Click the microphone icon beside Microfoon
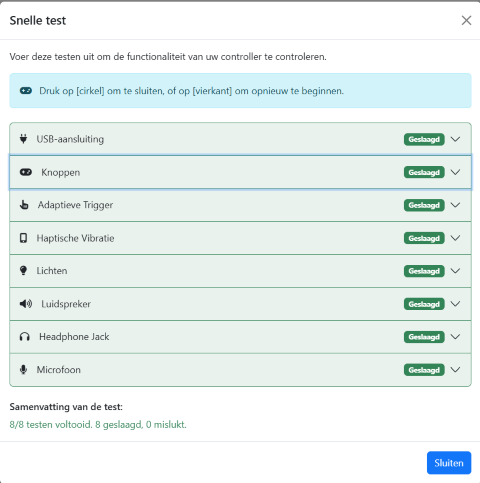The image size is (480, 483). point(23,370)
